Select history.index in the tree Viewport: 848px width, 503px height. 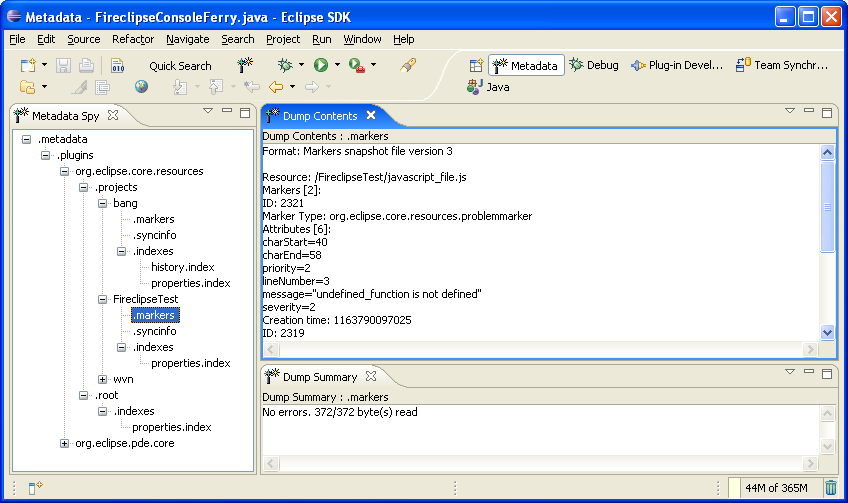coord(183,267)
